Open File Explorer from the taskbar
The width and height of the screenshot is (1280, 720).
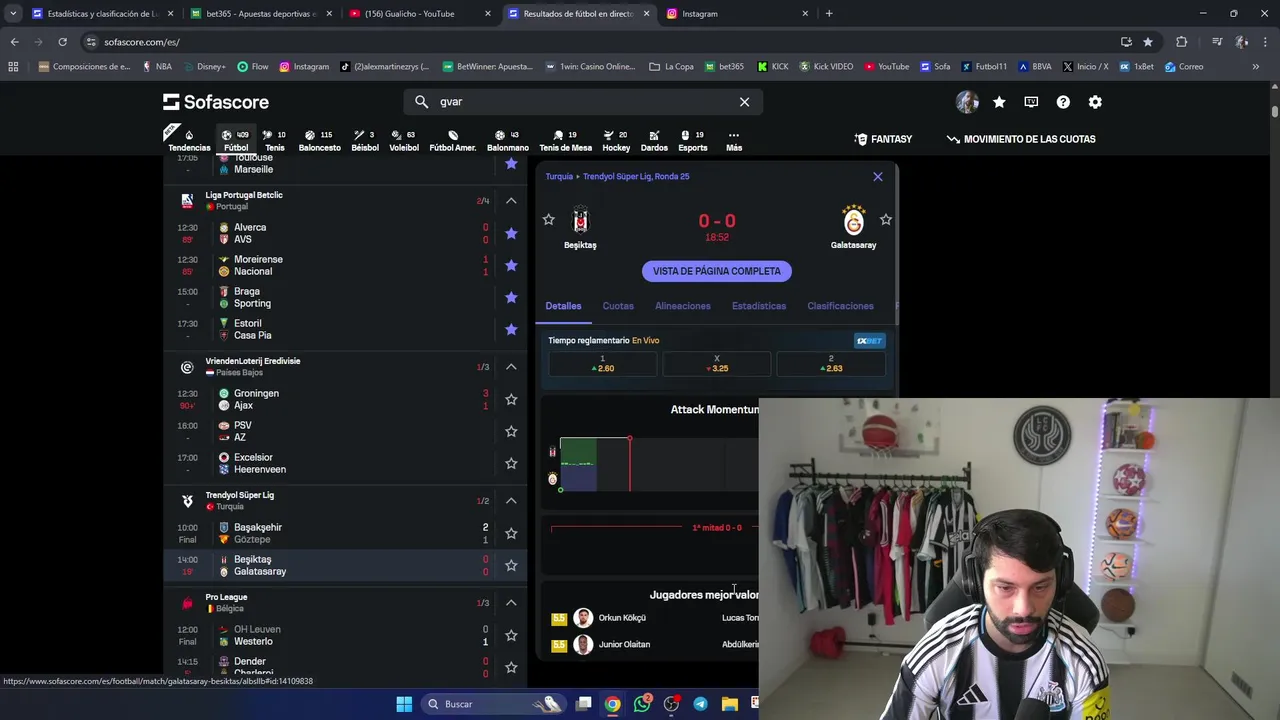pyautogui.click(x=729, y=704)
